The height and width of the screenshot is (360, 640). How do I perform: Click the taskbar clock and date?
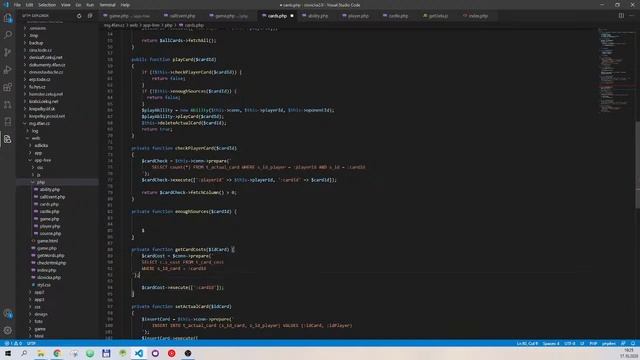629,353
